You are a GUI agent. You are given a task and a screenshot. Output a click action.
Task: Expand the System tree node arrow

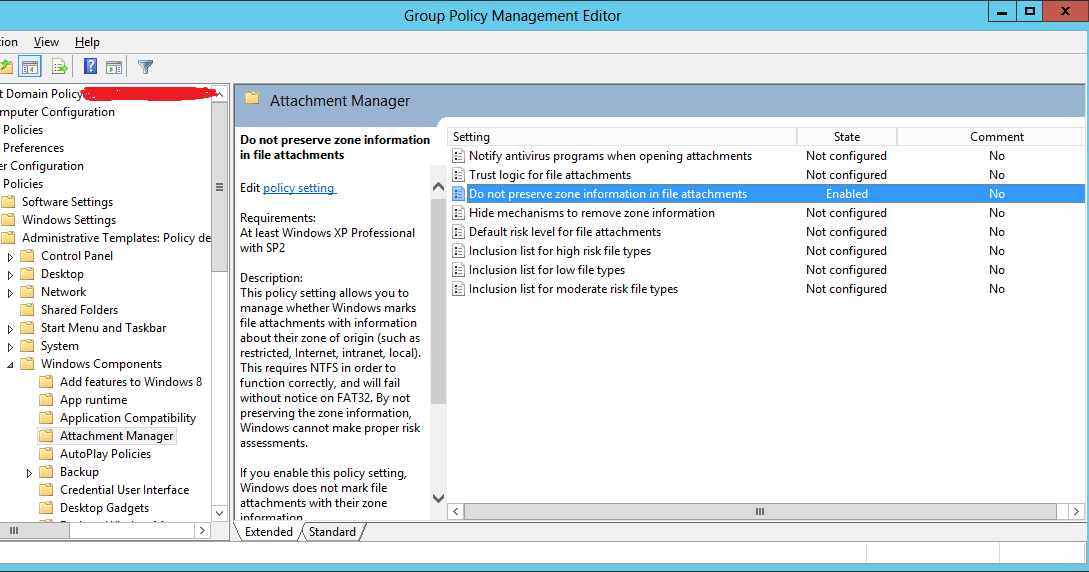tap(10, 347)
